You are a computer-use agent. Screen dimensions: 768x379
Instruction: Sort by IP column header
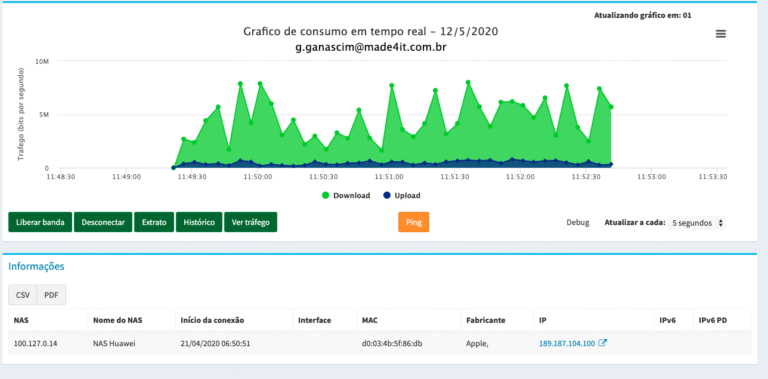pos(594,320)
